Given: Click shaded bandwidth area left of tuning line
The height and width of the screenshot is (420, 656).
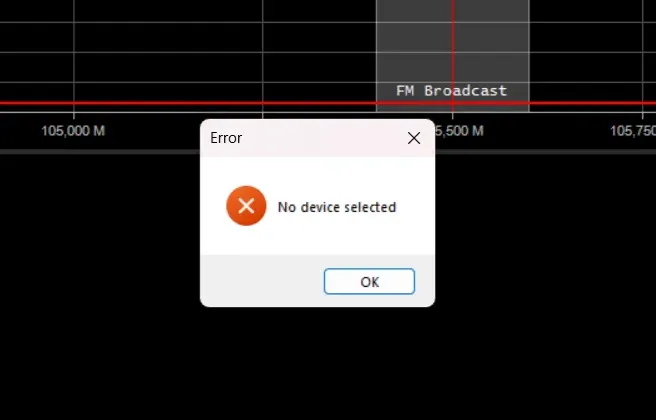Looking at the screenshot, I should point(414,42).
